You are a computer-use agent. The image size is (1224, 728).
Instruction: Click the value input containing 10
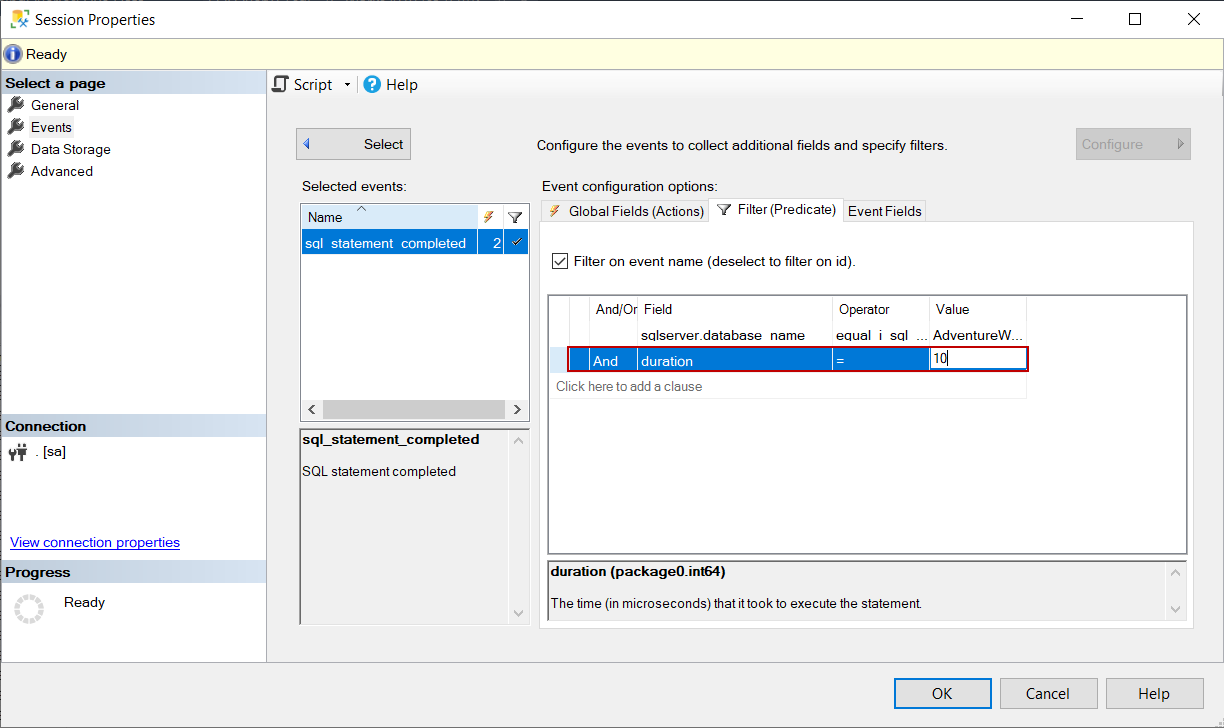pyautogui.click(x=978, y=359)
